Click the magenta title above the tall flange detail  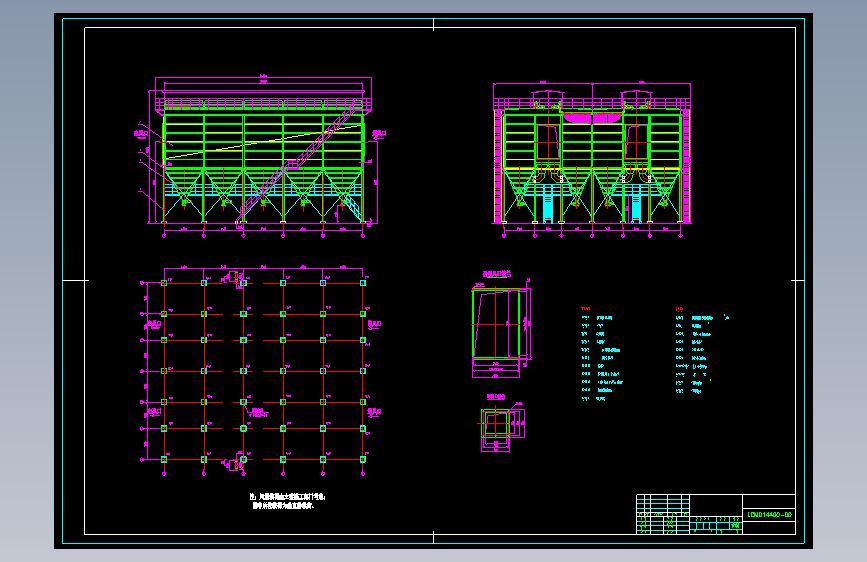497,274
